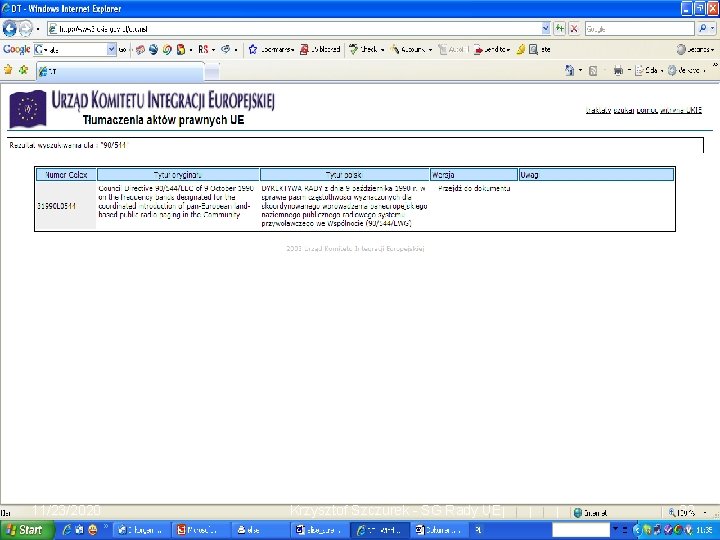This screenshot has height=540, width=720.
Task: Click the Home icon in command bar
Action: [570, 70]
